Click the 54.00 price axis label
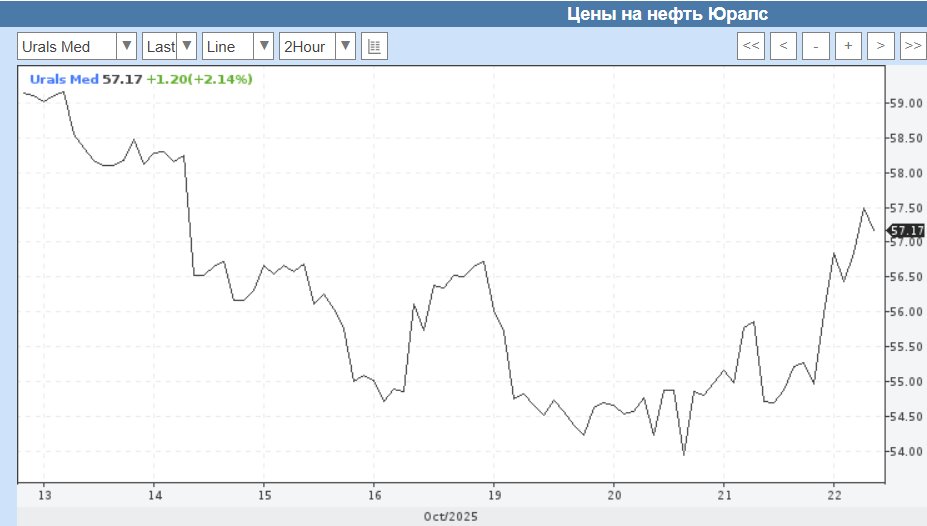Screen dimensions: 927x526 click(904, 452)
